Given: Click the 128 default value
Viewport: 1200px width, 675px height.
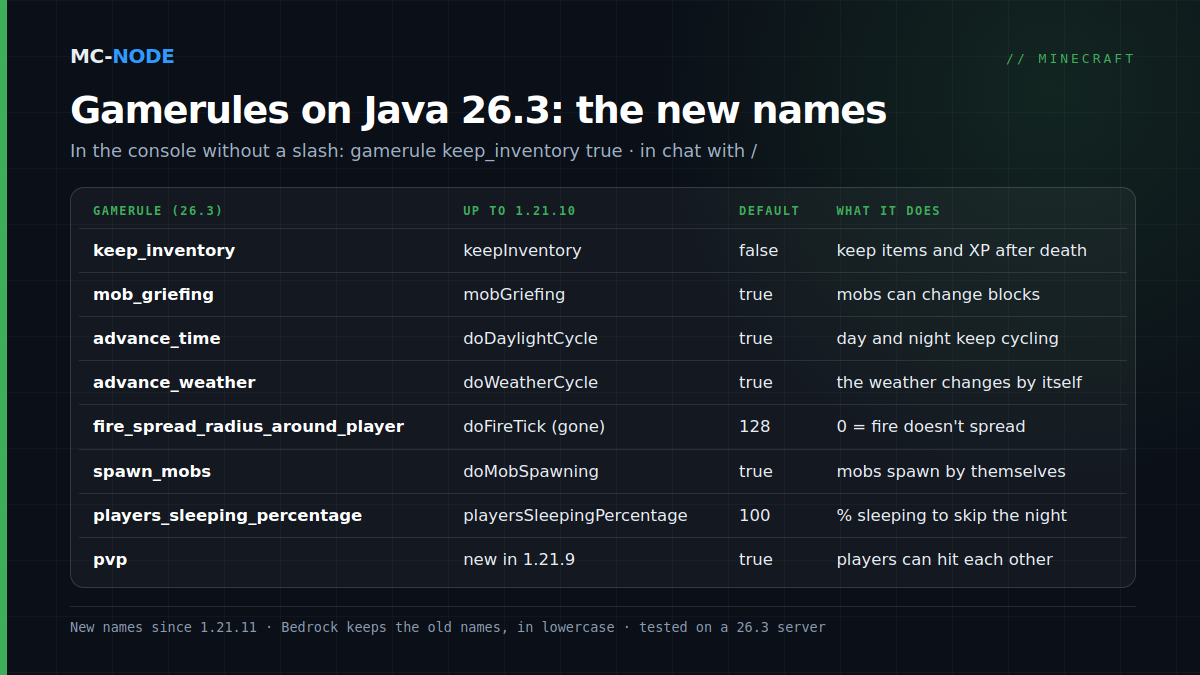Looking at the screenshot, I should pyautogui.click(x=755, y=426).
